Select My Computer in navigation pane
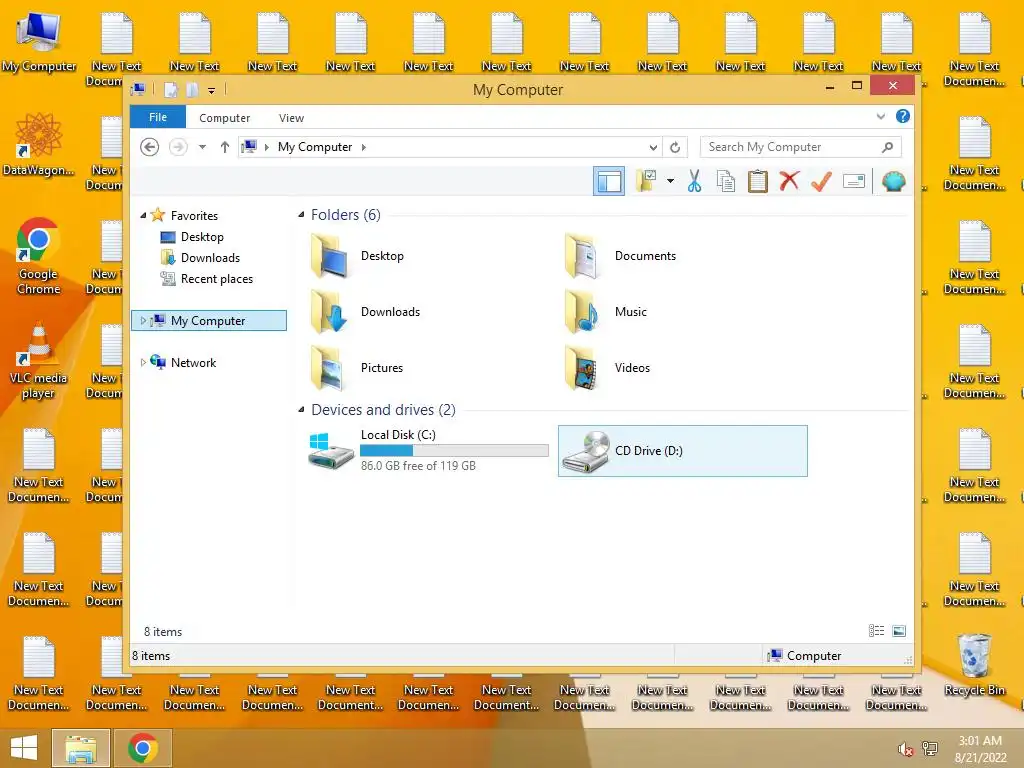 (x=208, y=321)
